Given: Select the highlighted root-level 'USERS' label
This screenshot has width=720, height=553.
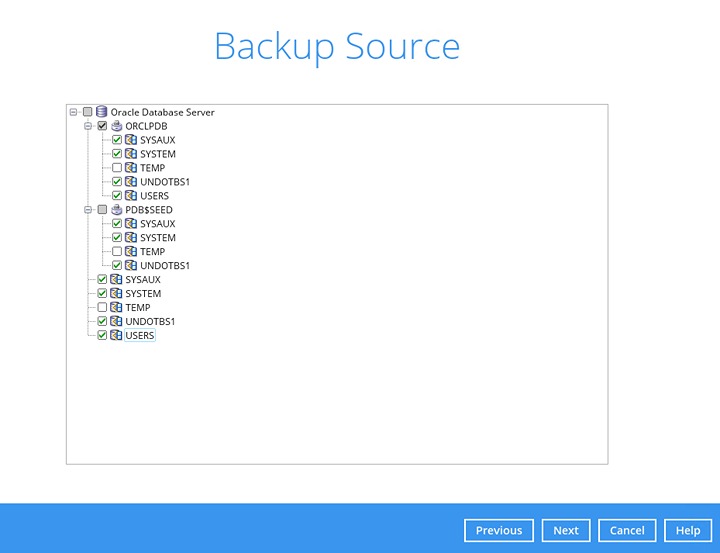Looking at the screenshot, I should 140,335.
